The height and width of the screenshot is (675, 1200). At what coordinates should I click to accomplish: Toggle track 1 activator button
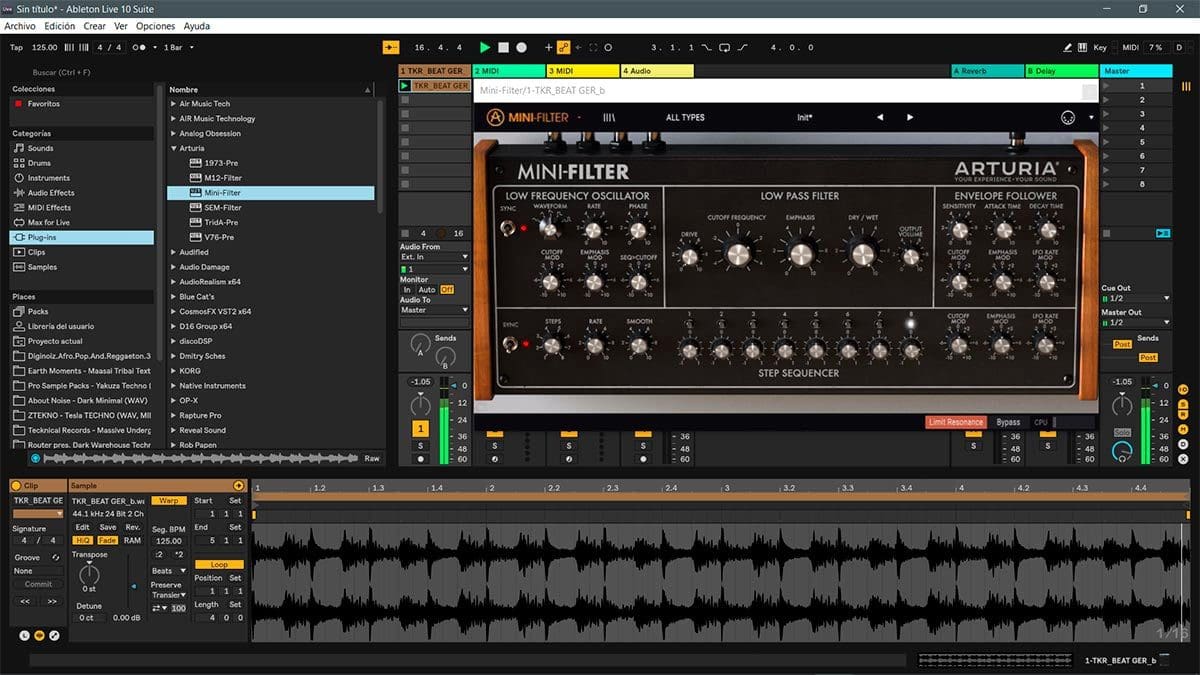[420, 429]
